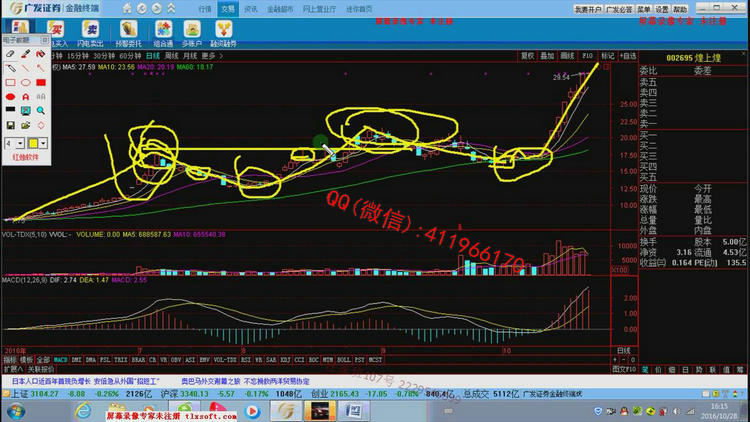Navigate back with the left arrow button
The image size is (750, 422).
click(142, 9)
